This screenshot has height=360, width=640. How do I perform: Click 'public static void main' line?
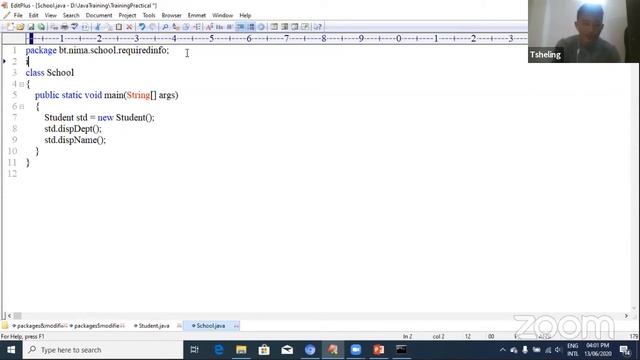tap(107, 95)
